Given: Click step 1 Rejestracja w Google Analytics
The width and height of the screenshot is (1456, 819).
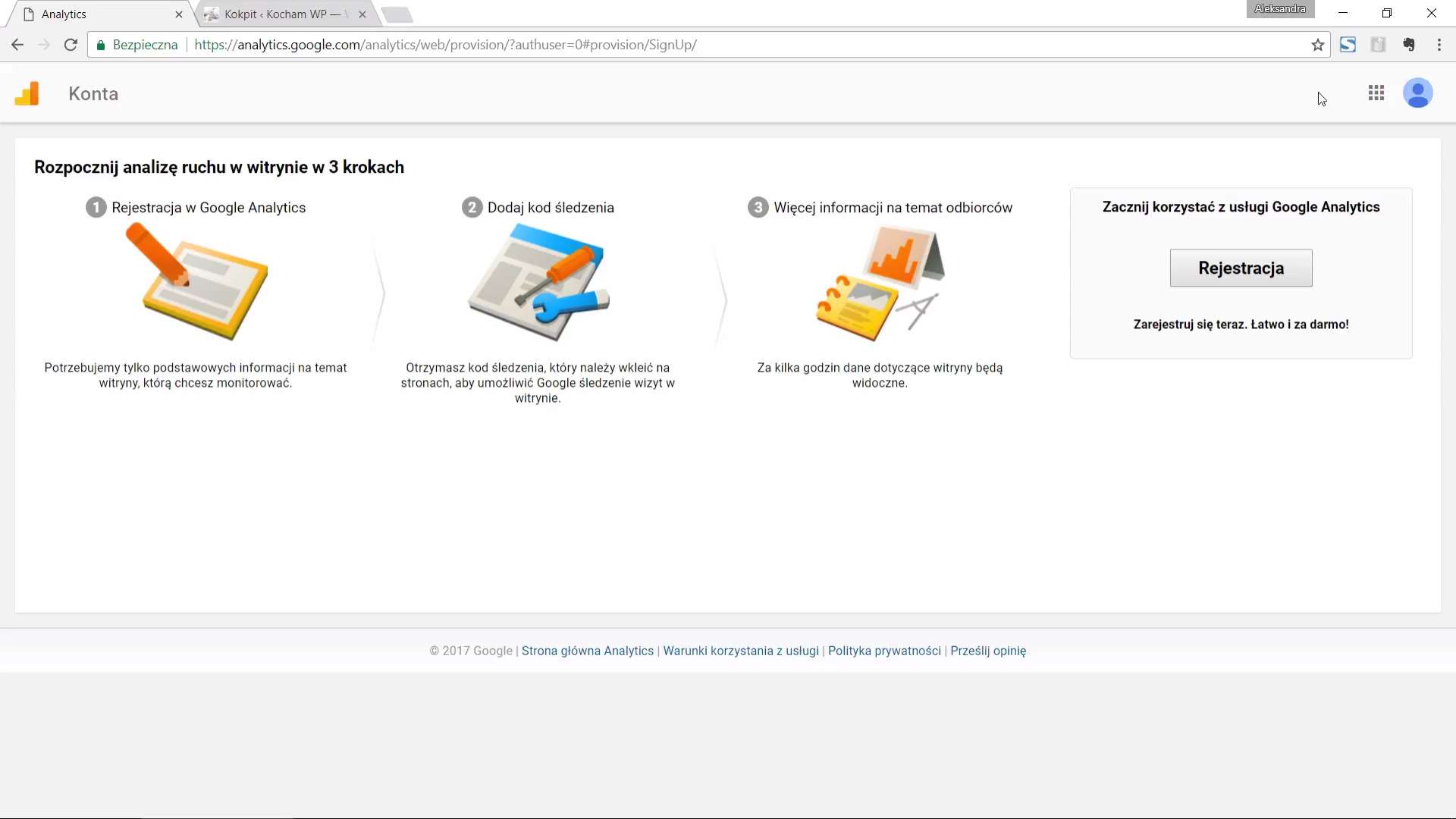Looking at the screenshot, I should coord(196,208).
